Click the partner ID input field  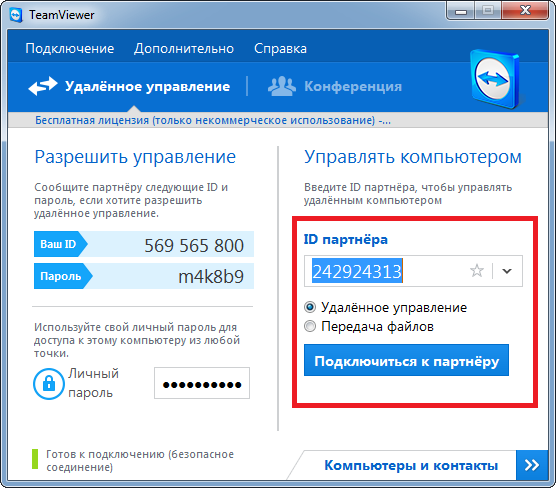[413, 271]
